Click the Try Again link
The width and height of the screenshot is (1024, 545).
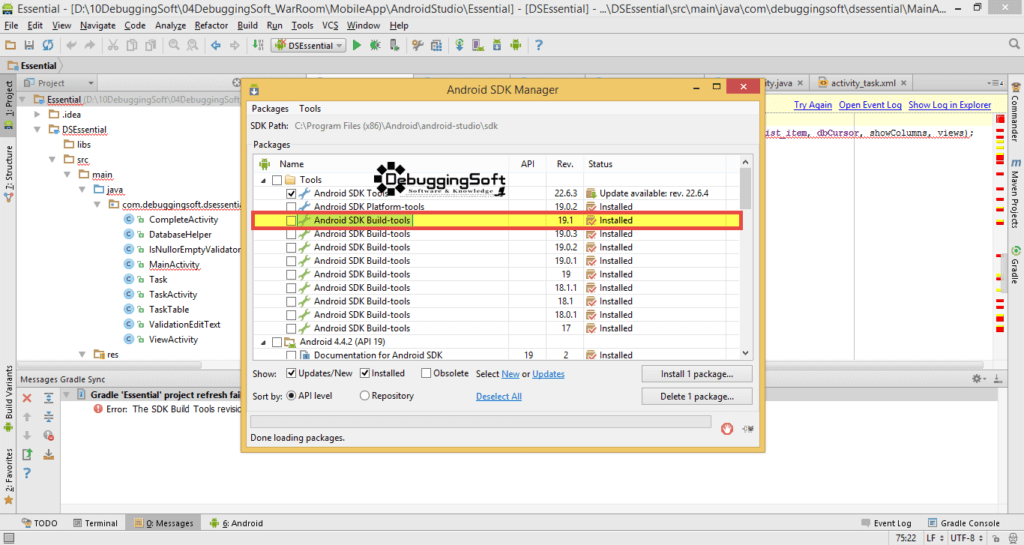812,104
